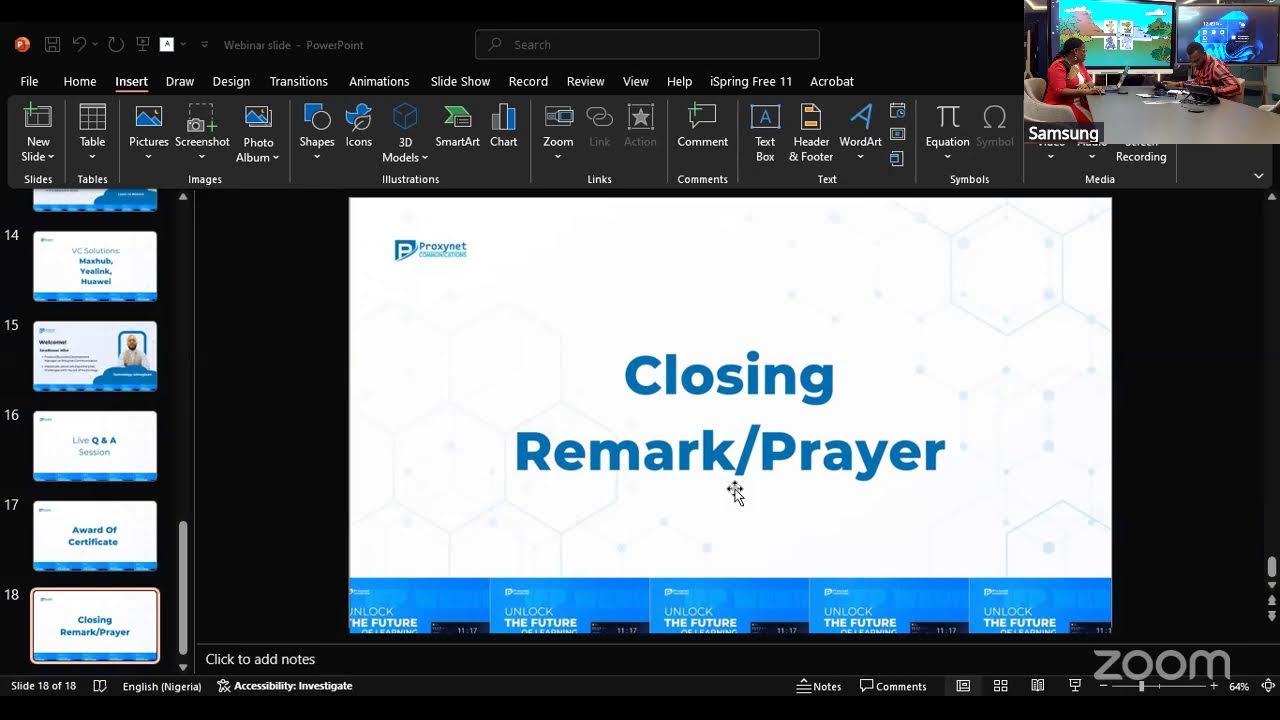Toggle the Comments pane in status bar

click(x=893, y=686)
